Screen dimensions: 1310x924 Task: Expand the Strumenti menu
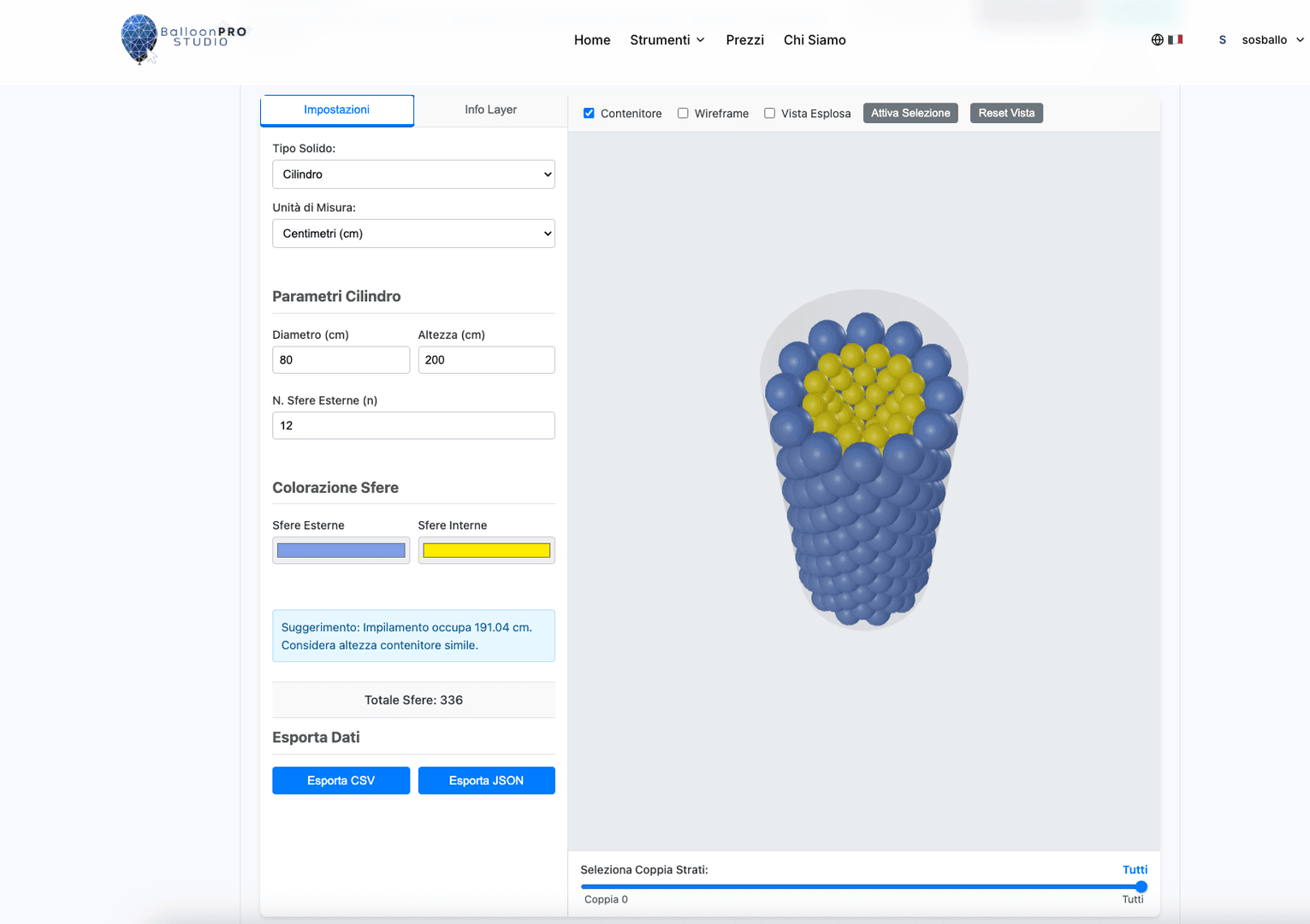[x=667, y=40]
